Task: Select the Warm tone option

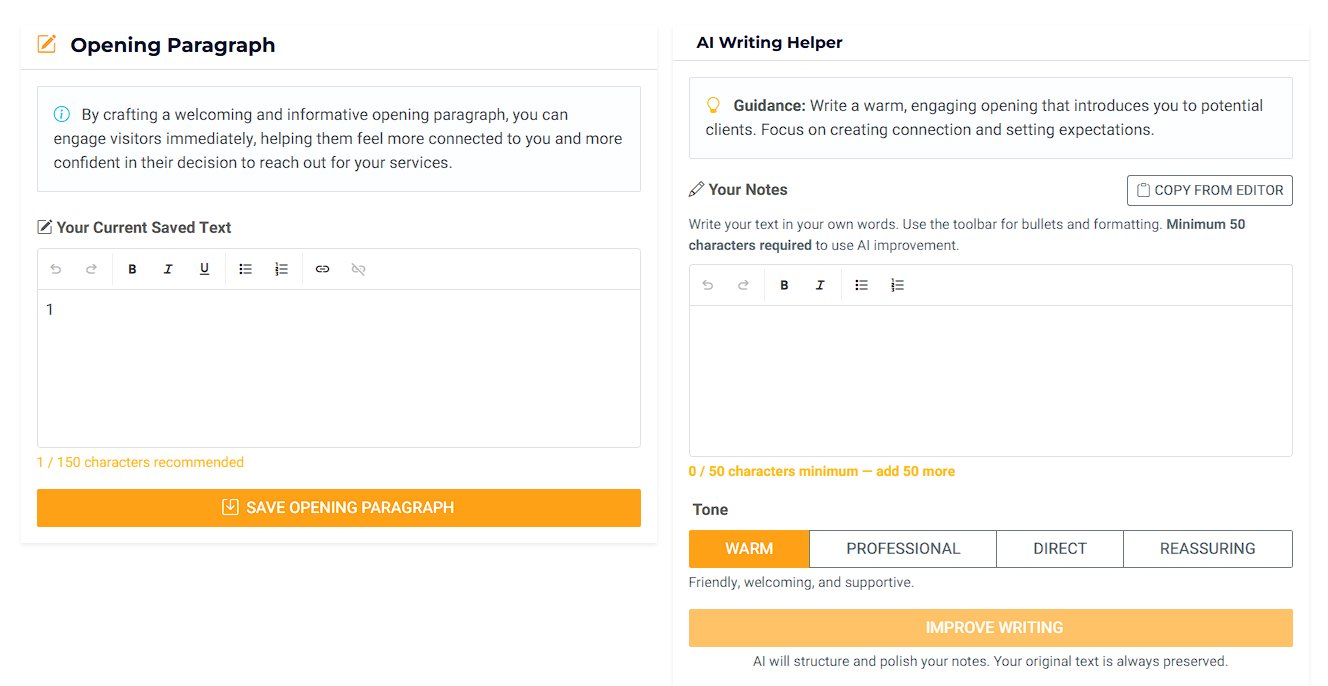Action: [749, 549]
